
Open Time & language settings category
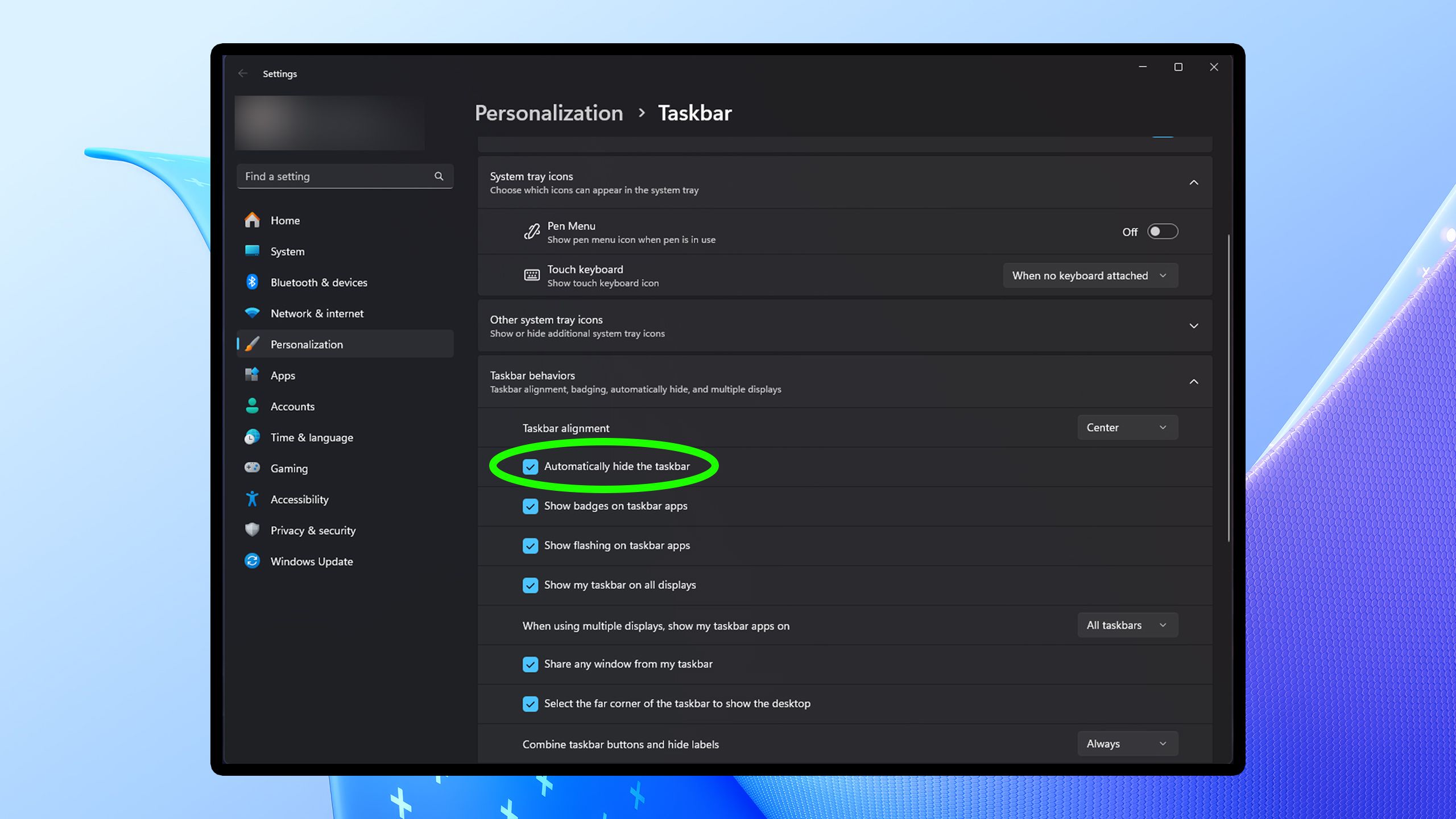tap(311, 437)
